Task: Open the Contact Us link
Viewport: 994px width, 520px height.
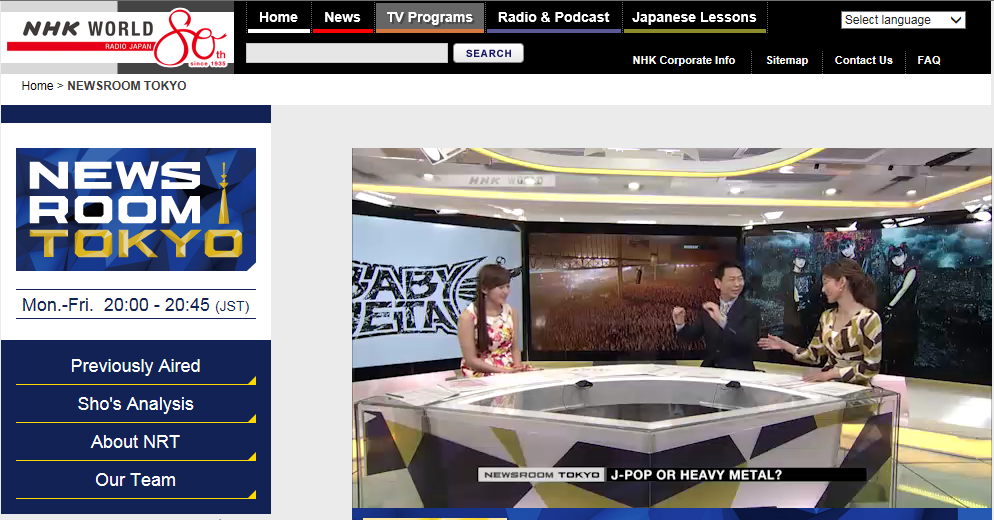Action: (863, 60)
